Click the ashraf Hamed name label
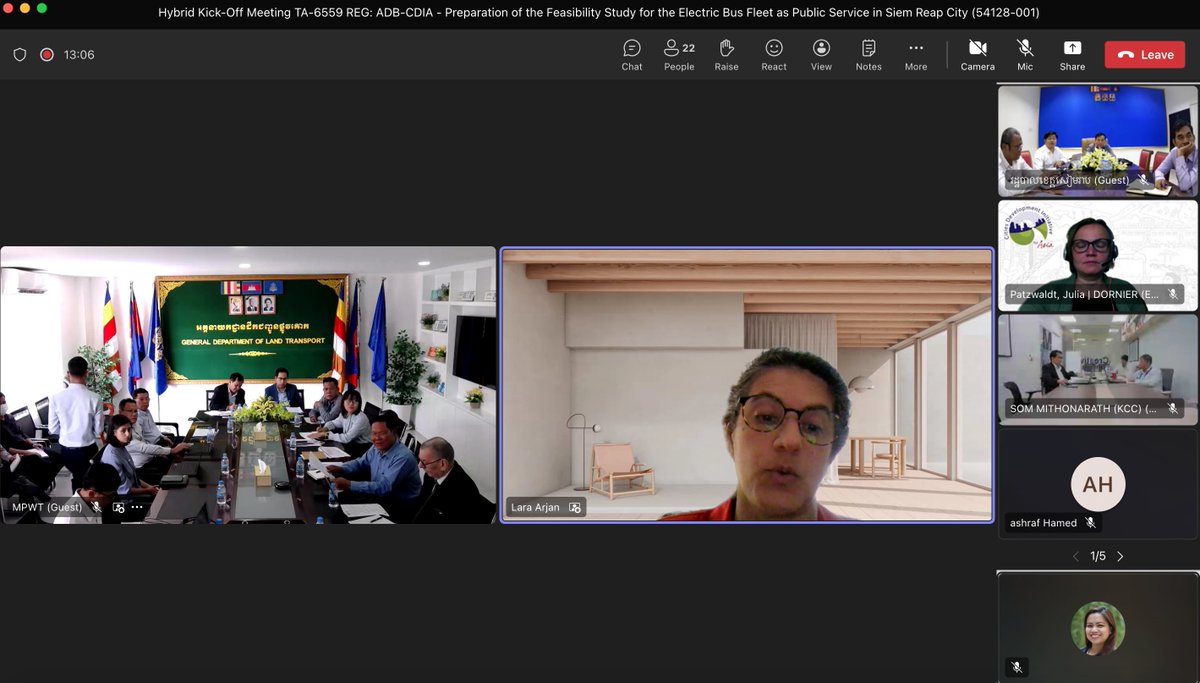 (x=1043, y=522)
